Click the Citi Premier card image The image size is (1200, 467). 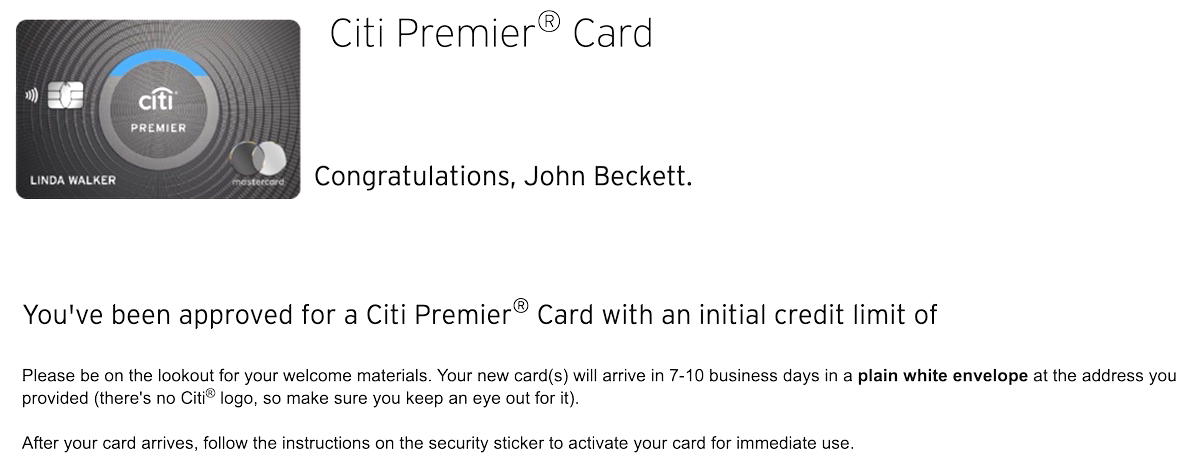pyautogui.click(x=158, y=109)
